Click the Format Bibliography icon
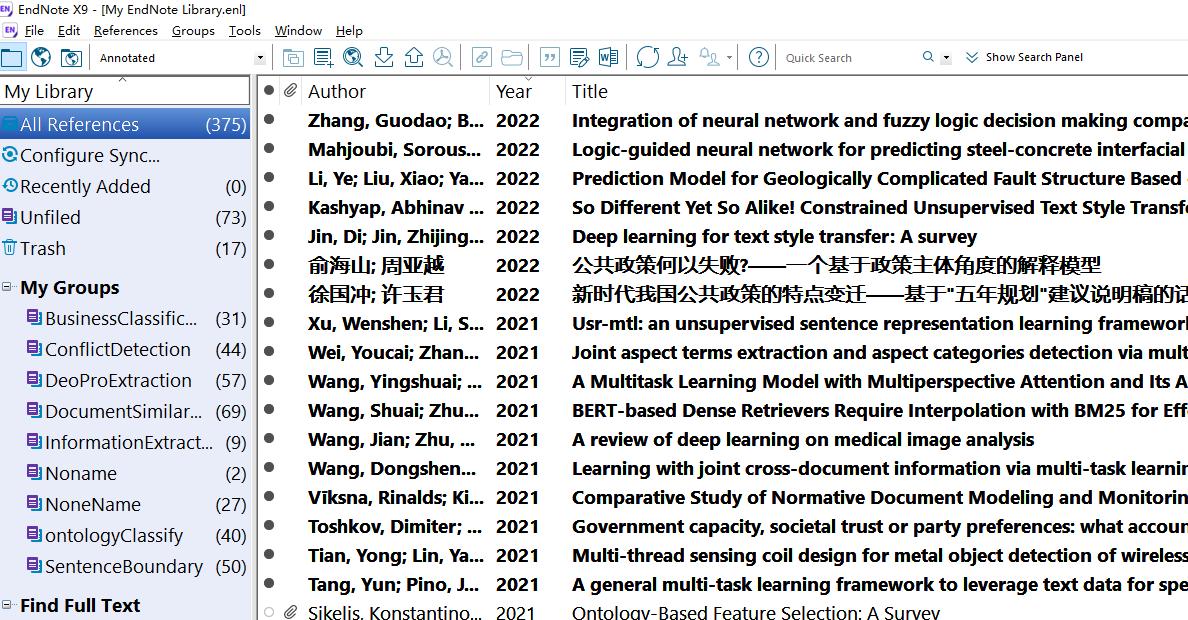This screenshot has height=620, width=1188. click(x=580, y=58)
